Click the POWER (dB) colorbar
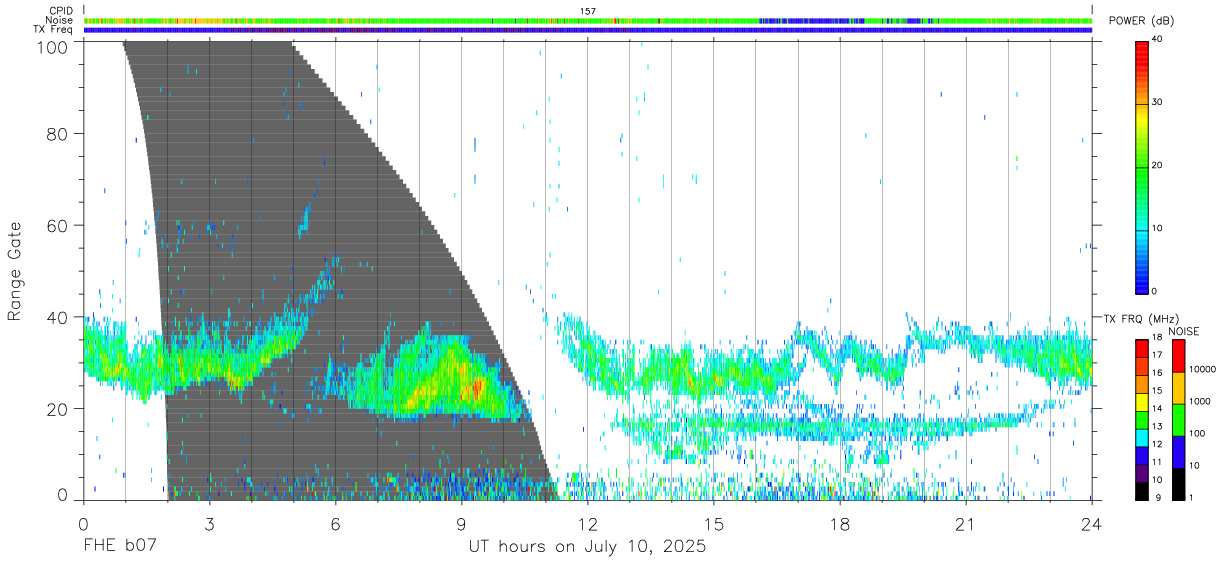 pyautogui.click(x=1142, y=166)
